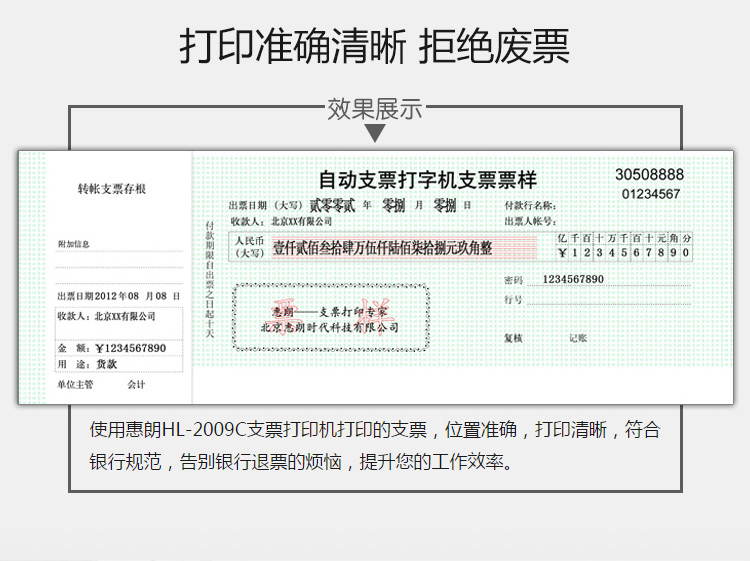Click the check number 30508888
Image resolution: width=750 pixels, height=561 pixels.
click(650, 175)
